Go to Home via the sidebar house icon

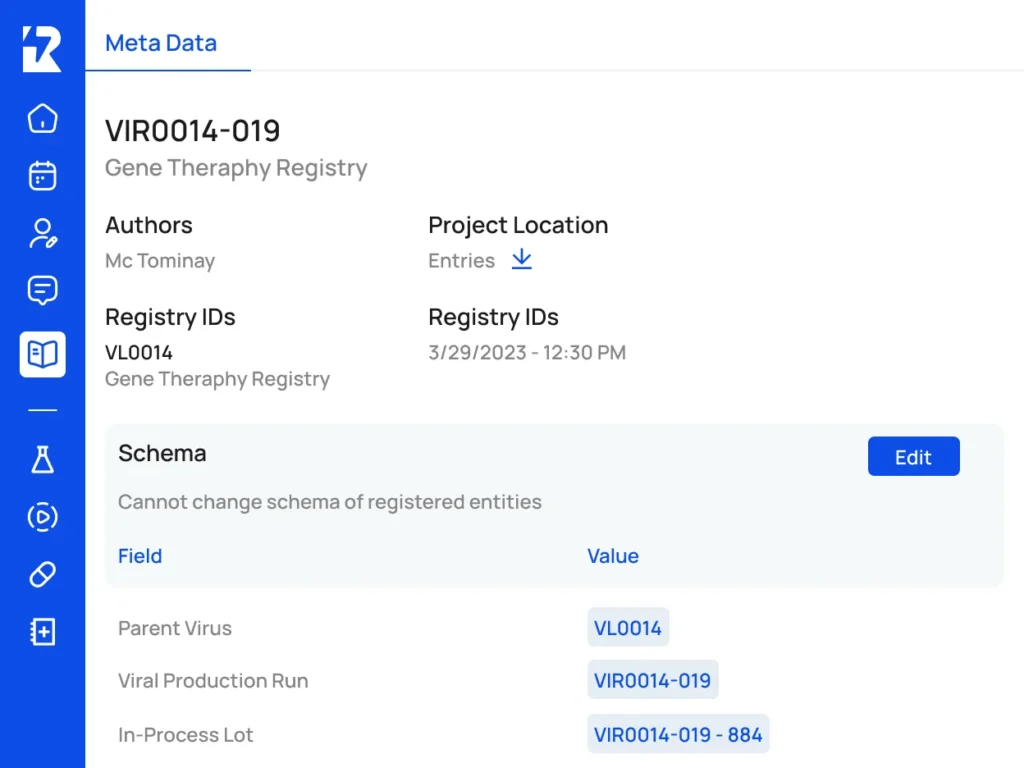[42, 118]
